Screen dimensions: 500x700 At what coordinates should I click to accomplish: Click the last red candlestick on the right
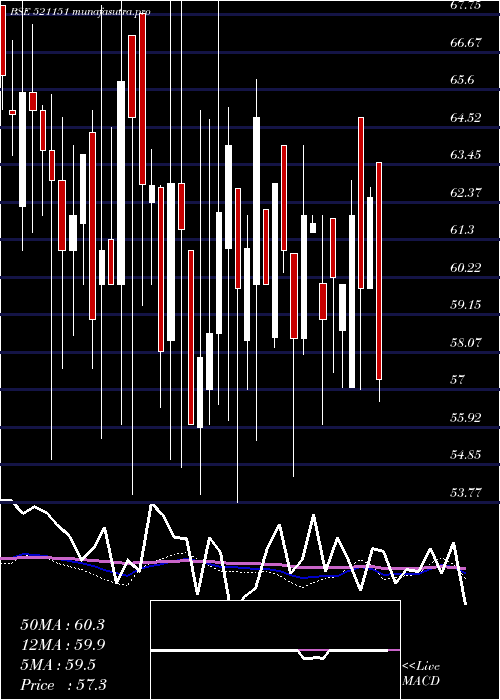click(x=379, y=271)
